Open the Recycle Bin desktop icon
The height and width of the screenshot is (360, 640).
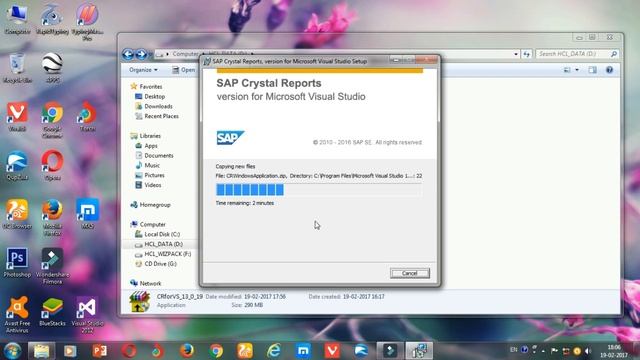tap(17, 68)
